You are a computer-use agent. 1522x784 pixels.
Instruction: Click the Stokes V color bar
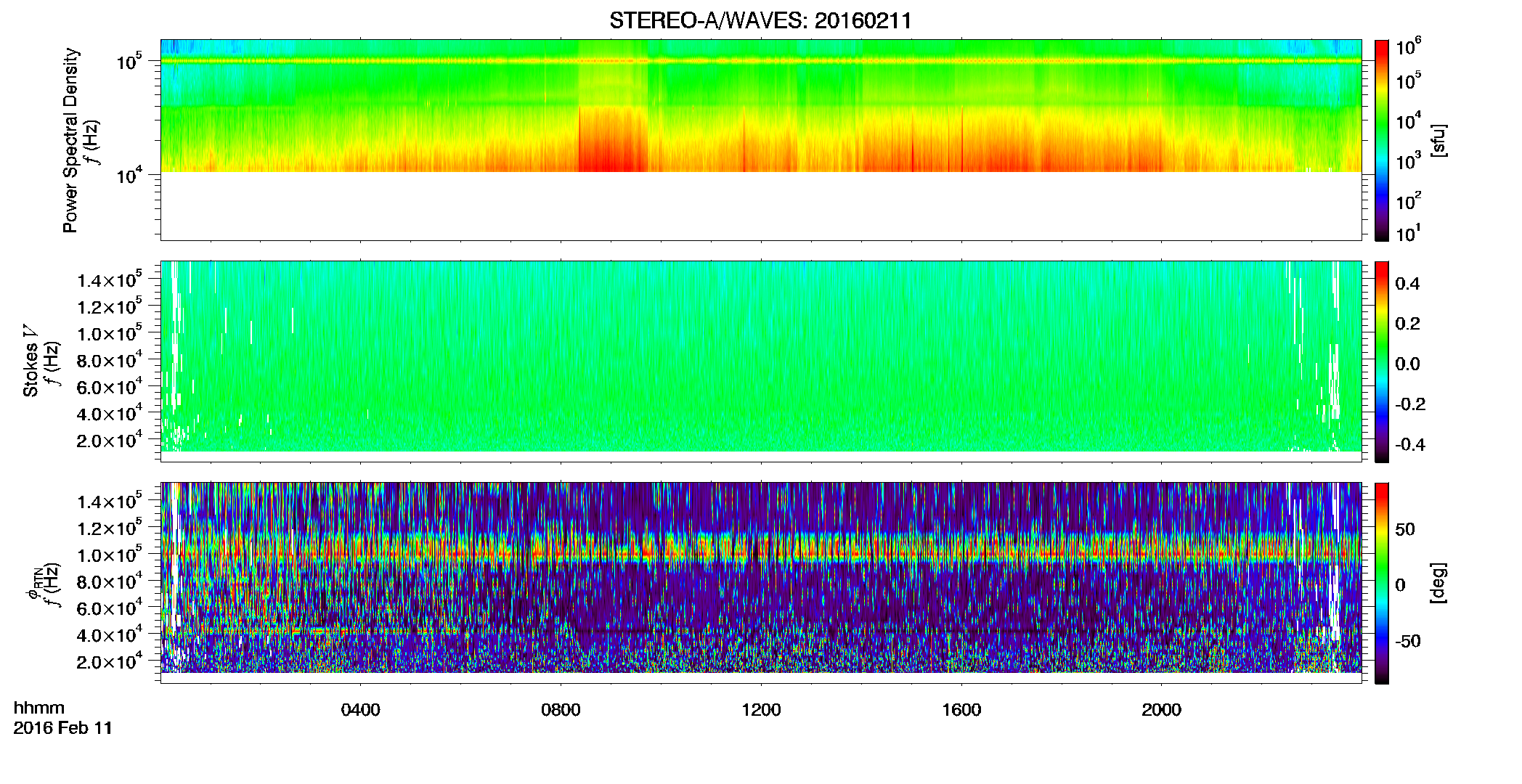tap(1382, 362)
